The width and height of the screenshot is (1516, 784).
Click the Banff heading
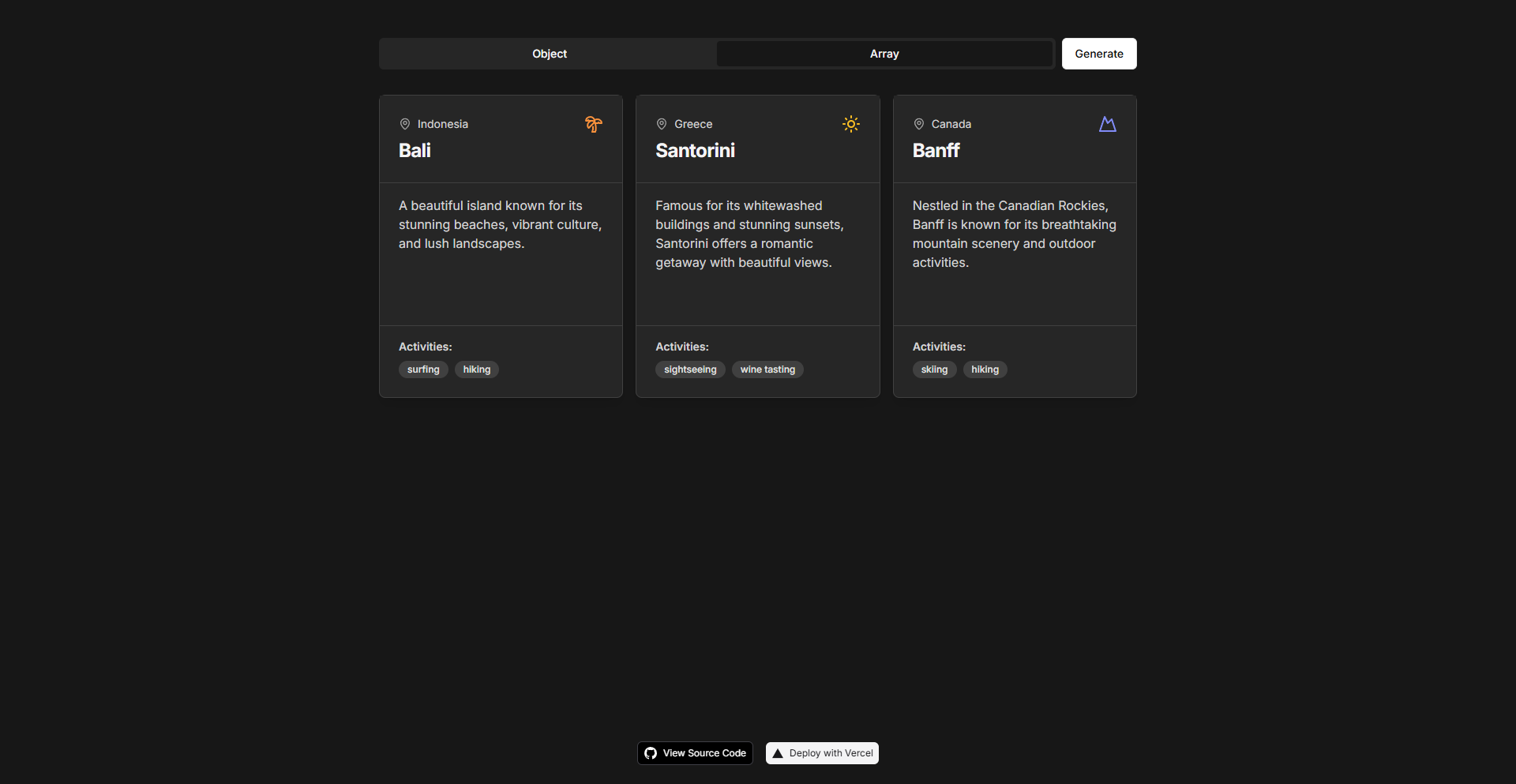(x=936, y=151)
